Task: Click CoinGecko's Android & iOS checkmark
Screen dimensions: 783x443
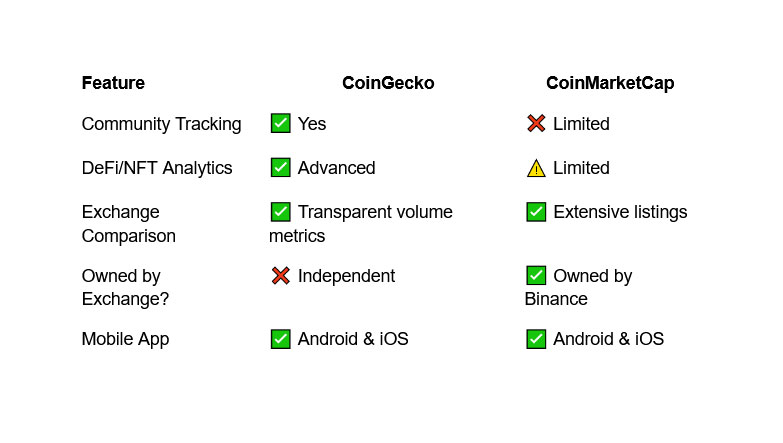Action: click(x=280, y=339)
